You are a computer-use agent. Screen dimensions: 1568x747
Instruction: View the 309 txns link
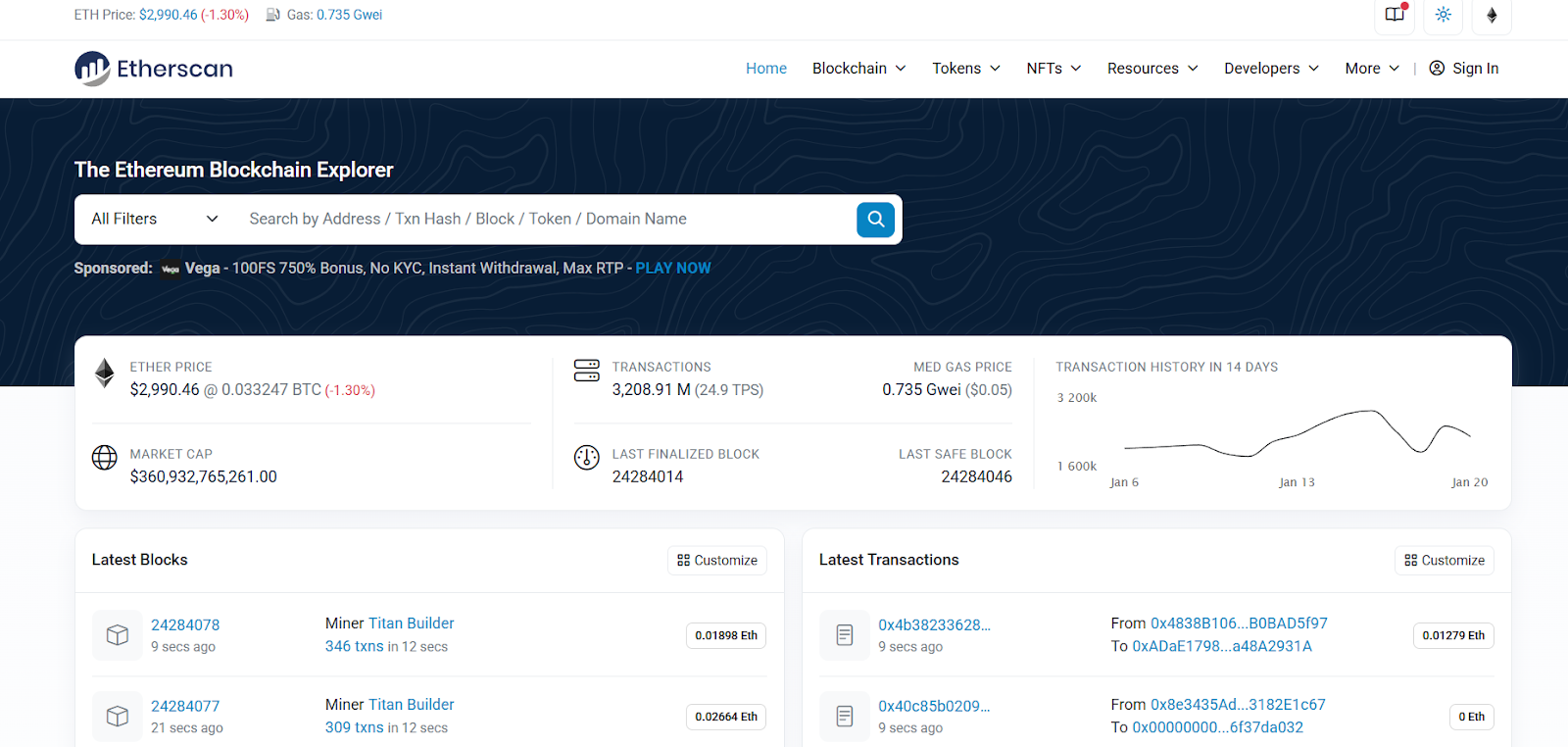point(355,728)
